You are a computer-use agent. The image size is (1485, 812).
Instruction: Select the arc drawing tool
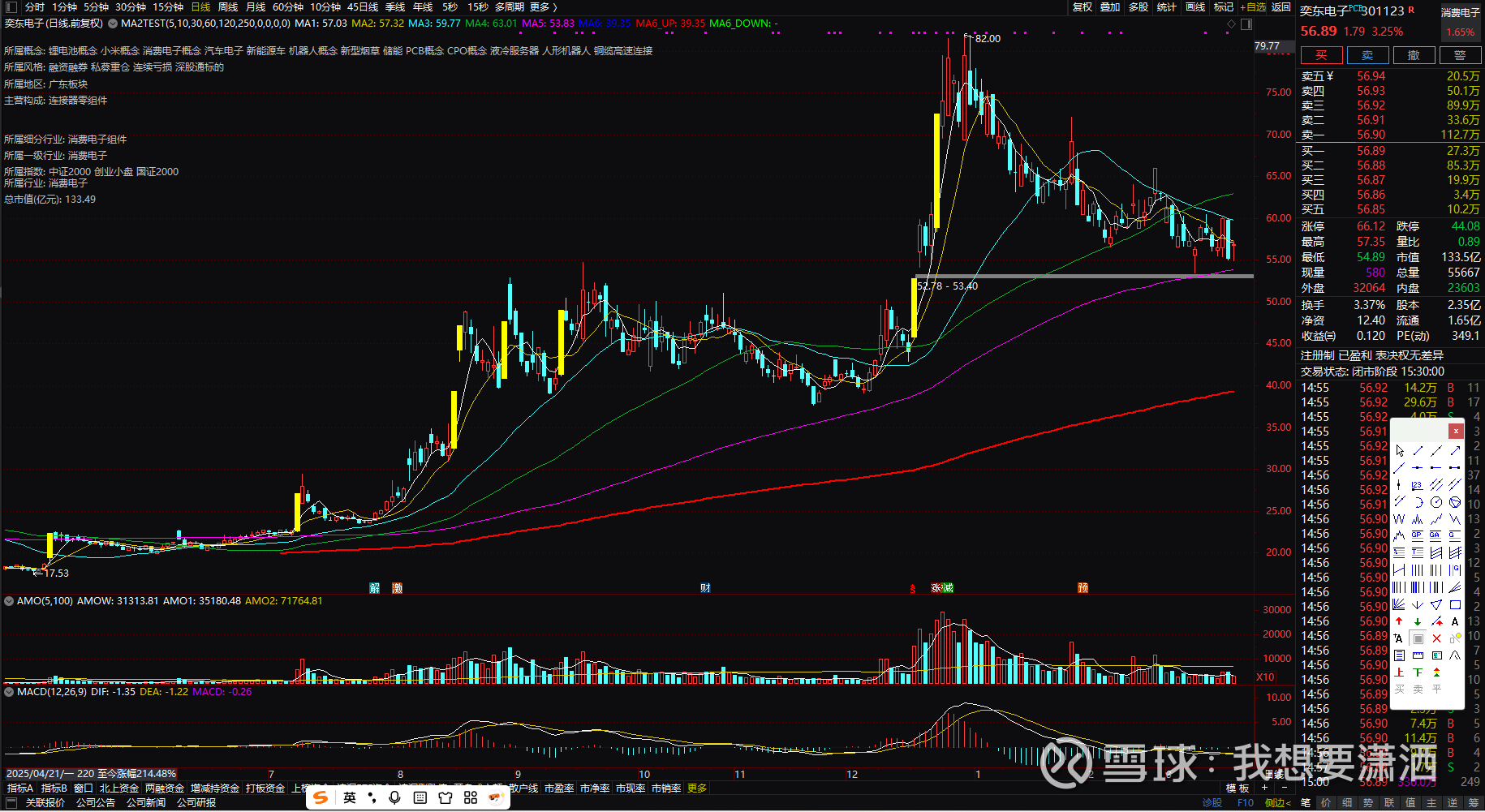1418,502
